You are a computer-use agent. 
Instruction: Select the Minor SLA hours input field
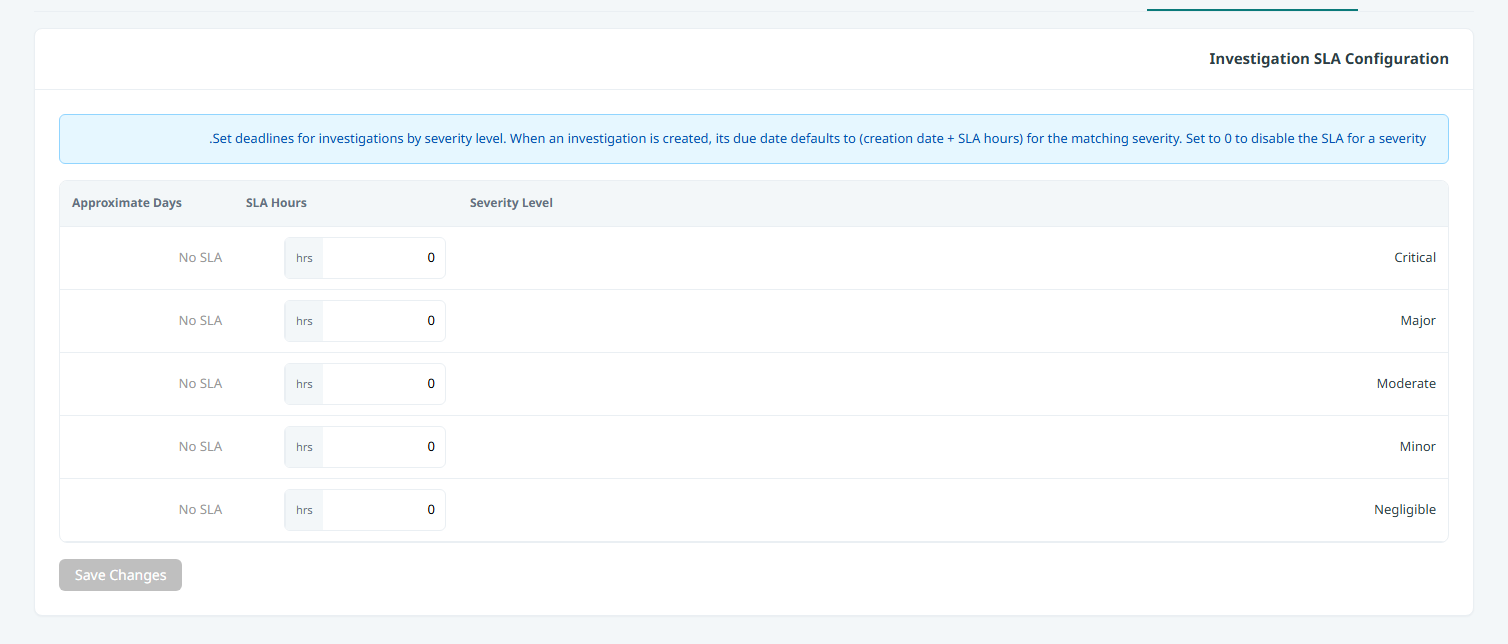(384, 447)
